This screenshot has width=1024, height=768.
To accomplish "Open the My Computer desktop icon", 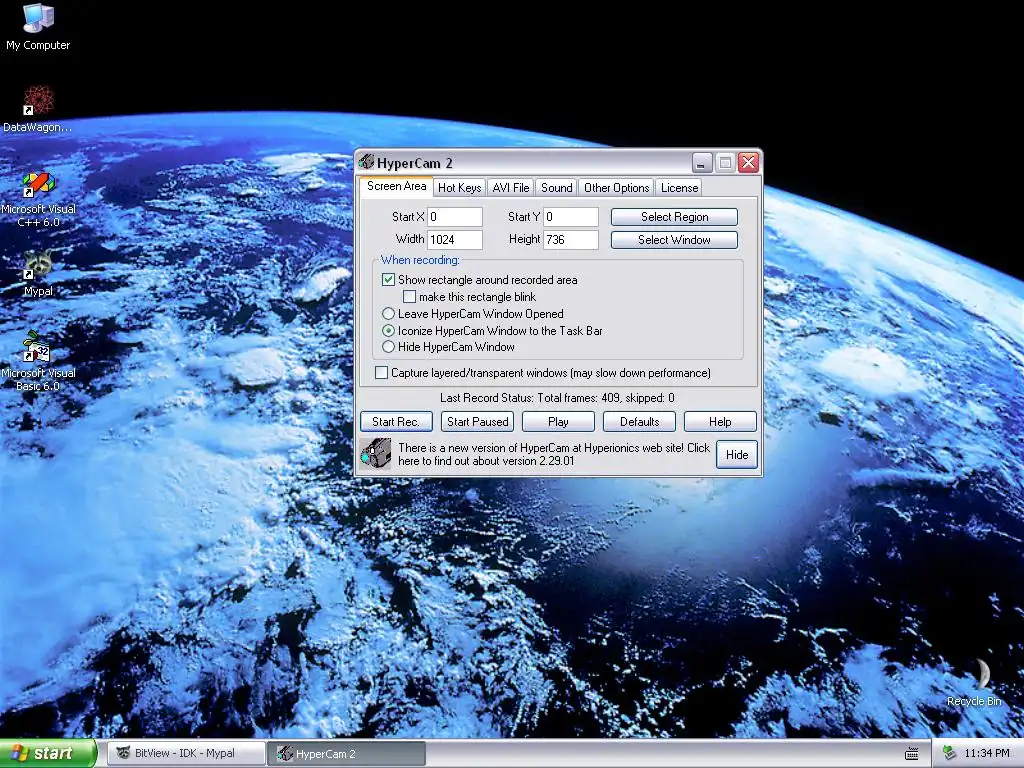I will 38,26.
